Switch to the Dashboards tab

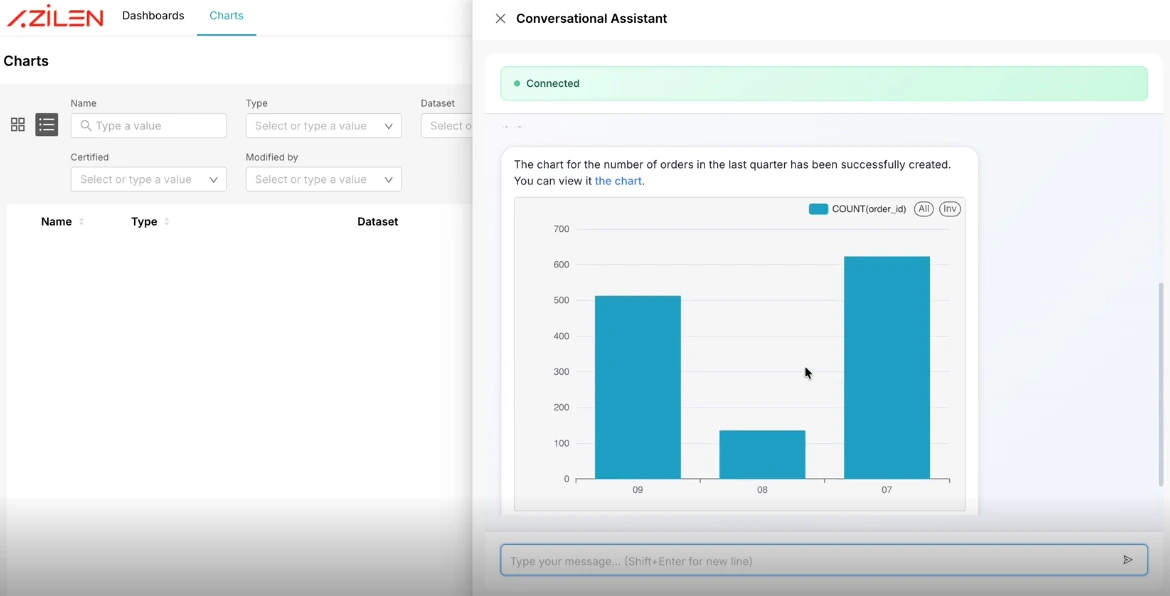152,15
